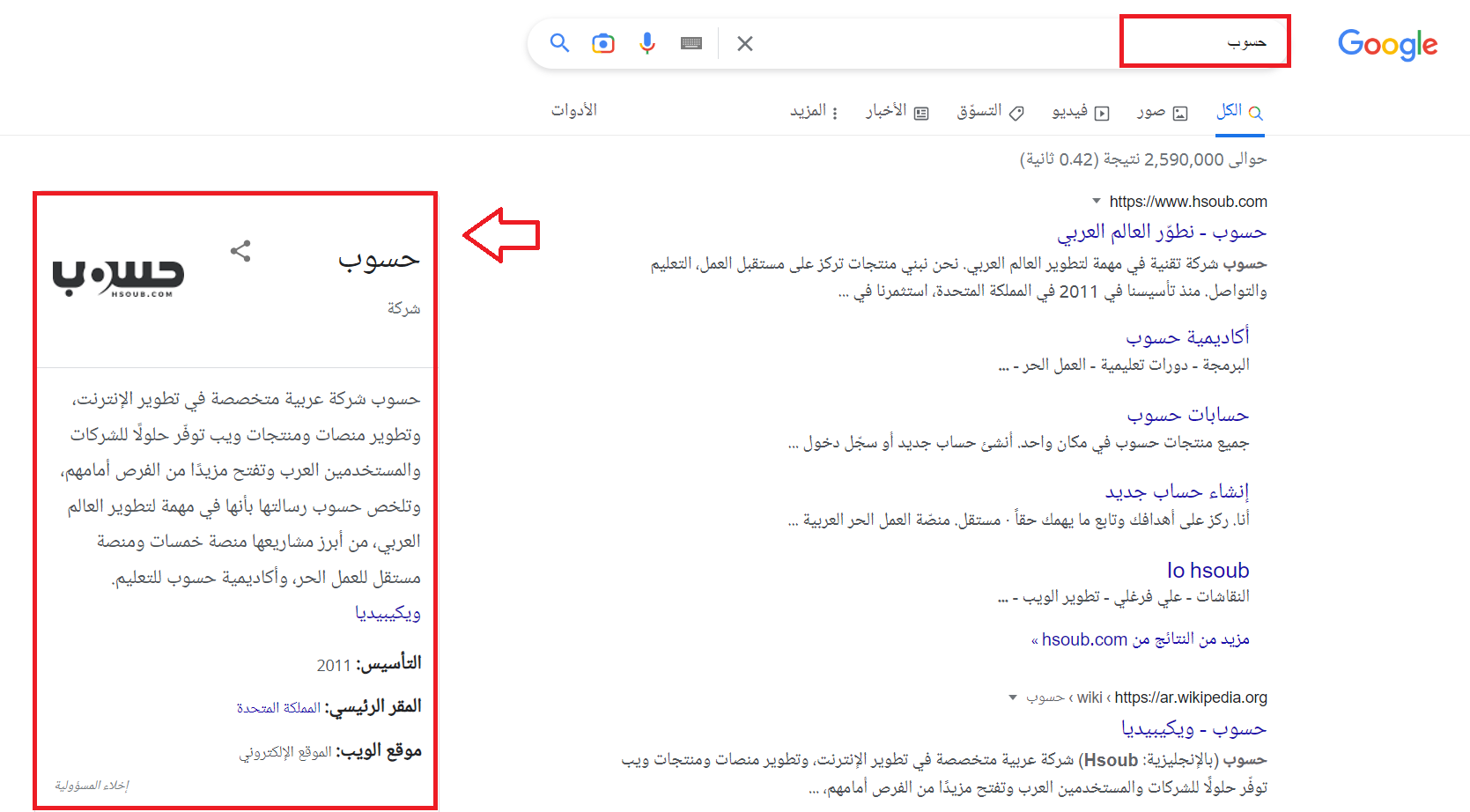Expand the المزيد more menu
Screen dimensions: 1470x812
(x=814, y=112)
